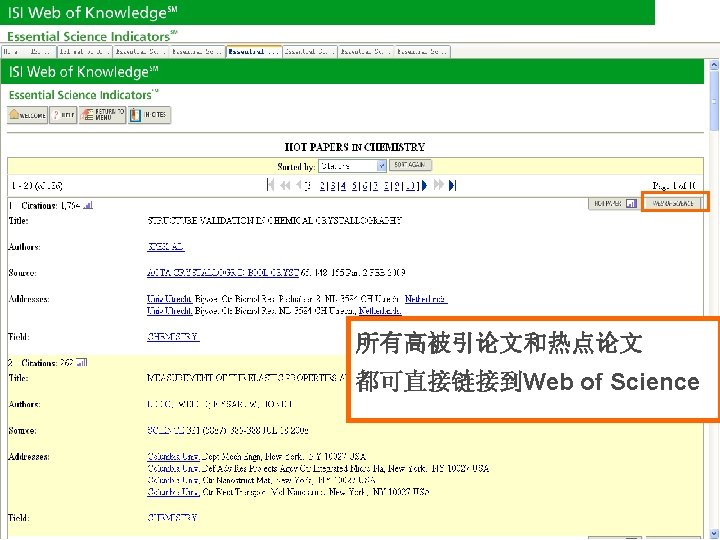Click the previous page arrow
720x540 pixels.
[x=299, y=185]
